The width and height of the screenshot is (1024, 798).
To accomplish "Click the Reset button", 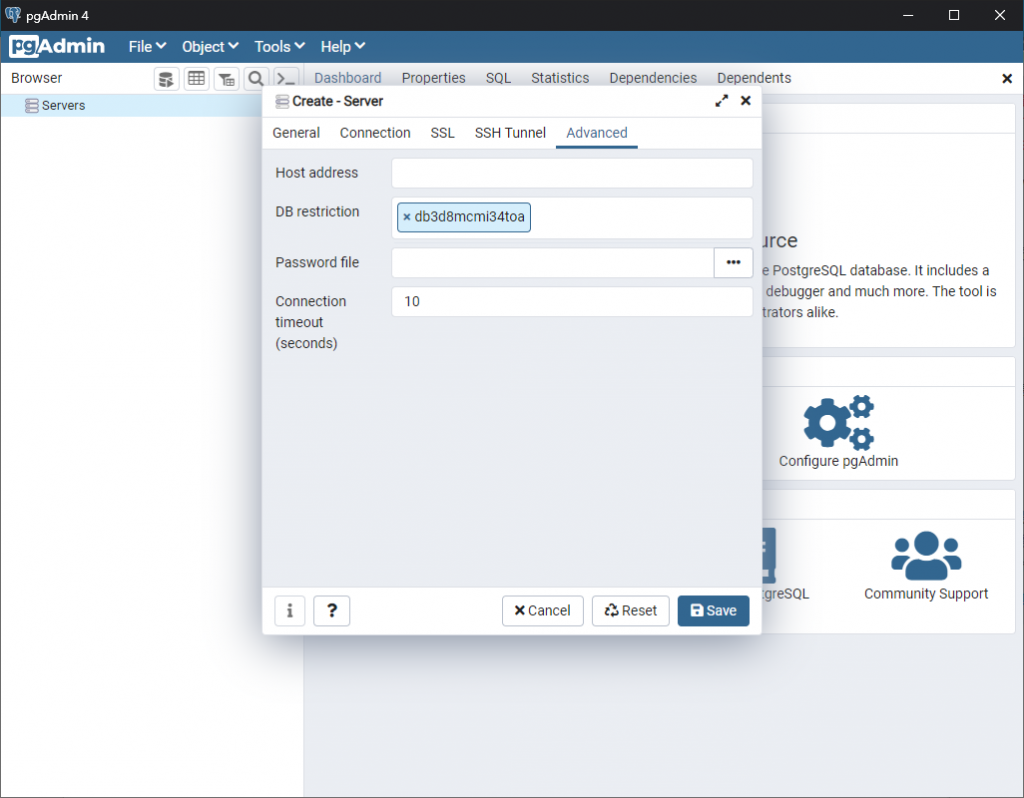I will (x=630, y=611).
